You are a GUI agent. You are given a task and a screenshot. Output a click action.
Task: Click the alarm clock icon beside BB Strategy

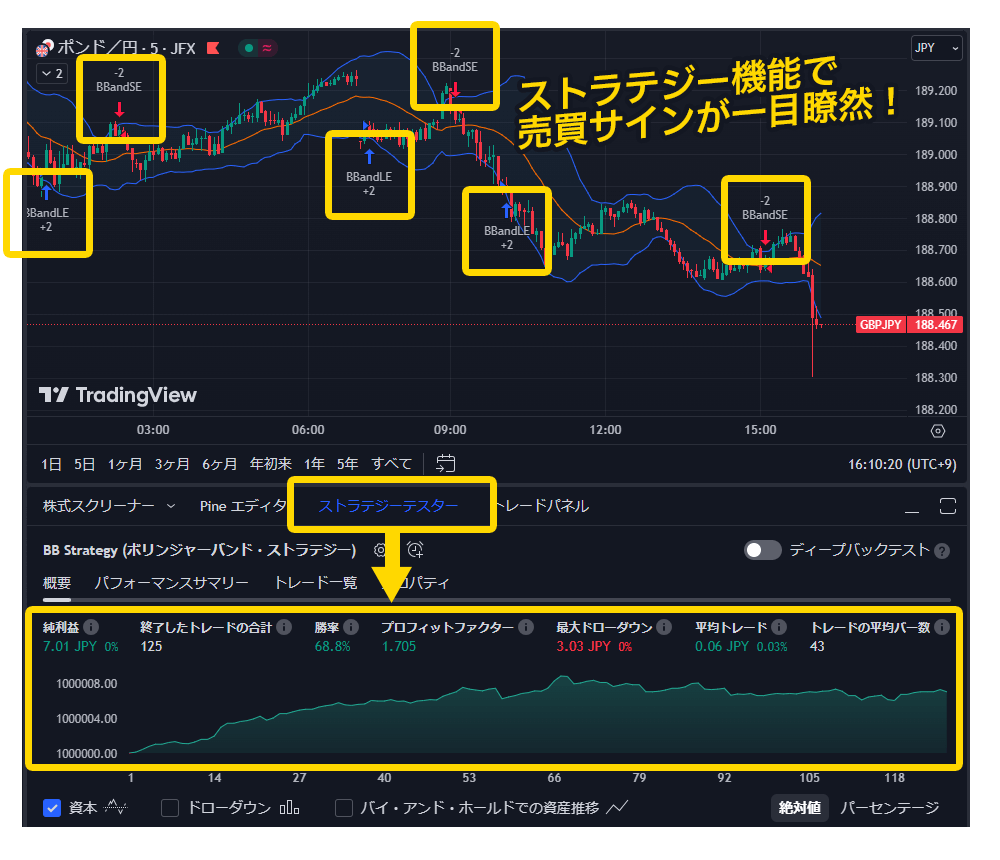tap(415, 550)
